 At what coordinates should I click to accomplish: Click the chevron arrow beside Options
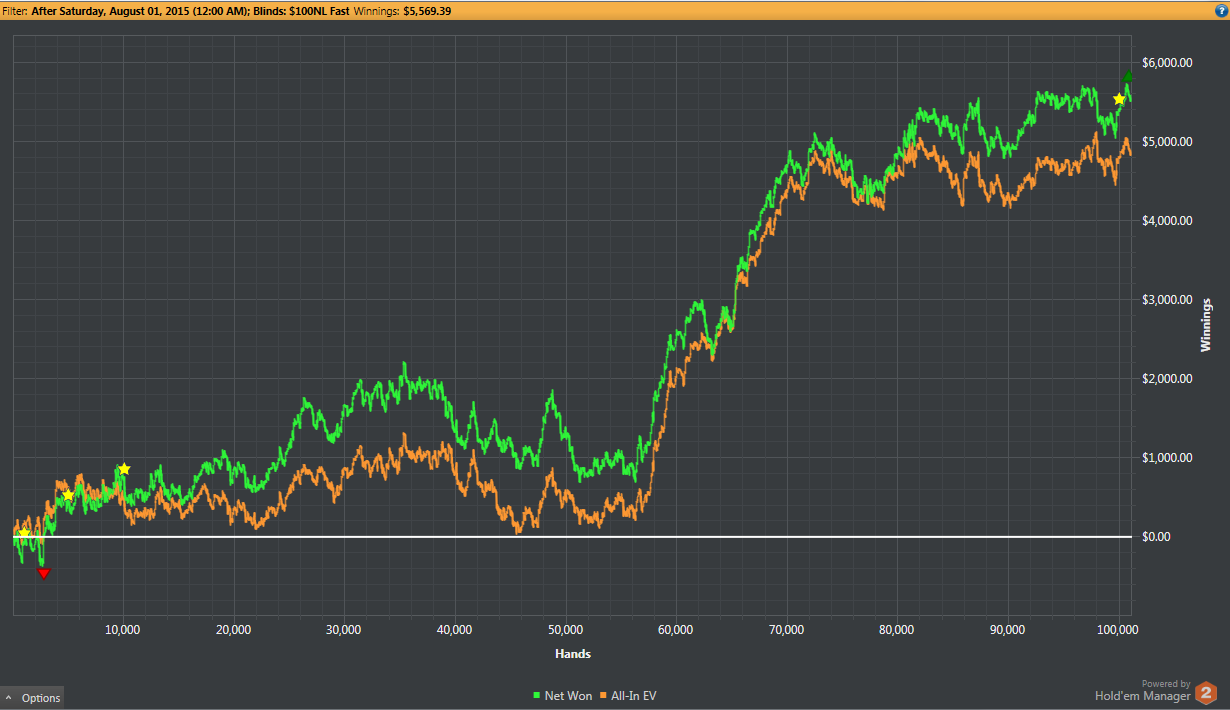[x=9, y=698]
